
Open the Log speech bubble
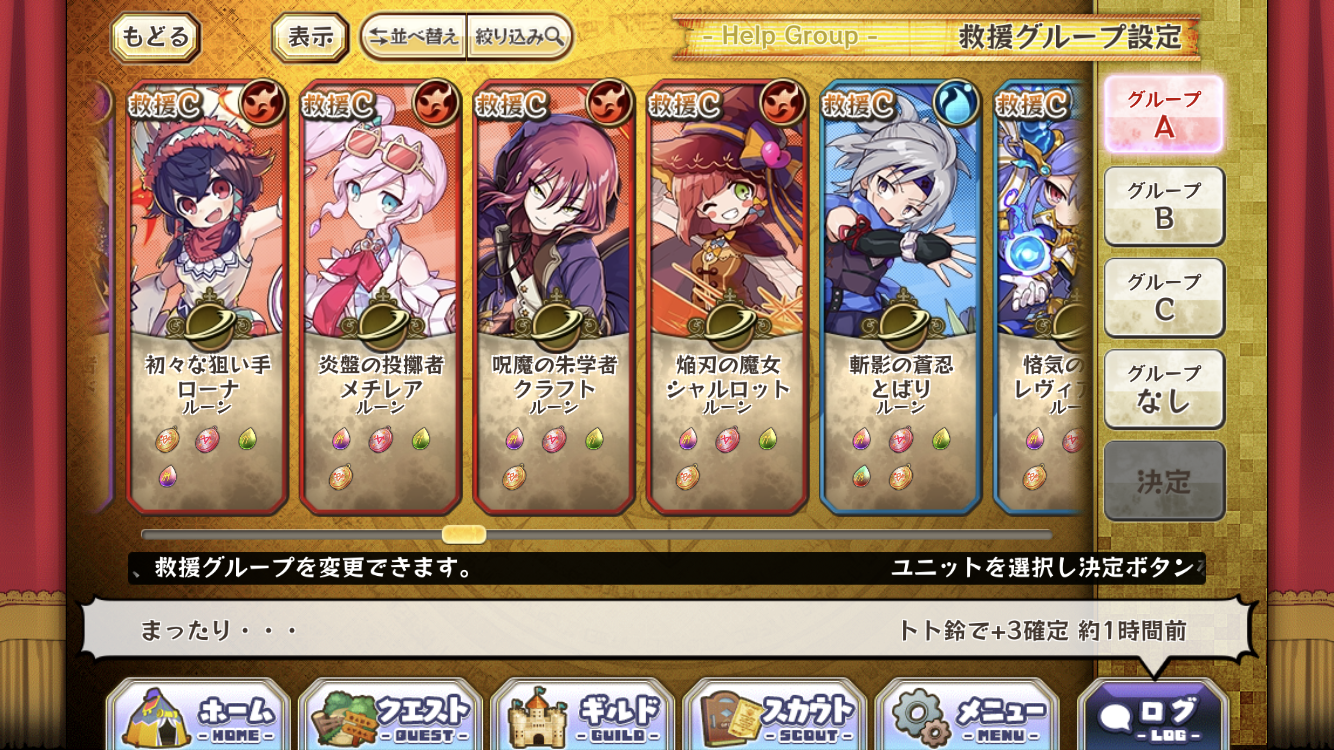1153,714
